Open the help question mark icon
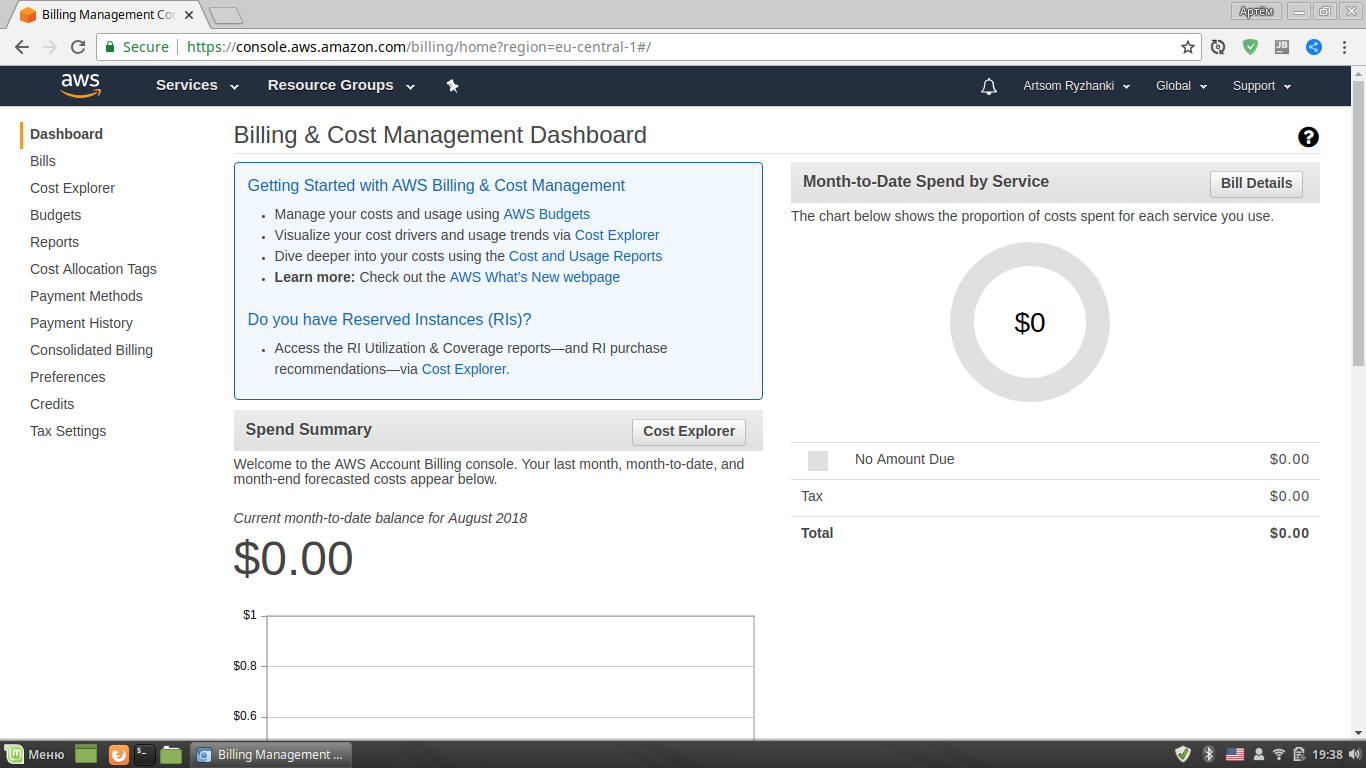The height and width of the screenshot is (768, 1366). (x=1308, y=137)
